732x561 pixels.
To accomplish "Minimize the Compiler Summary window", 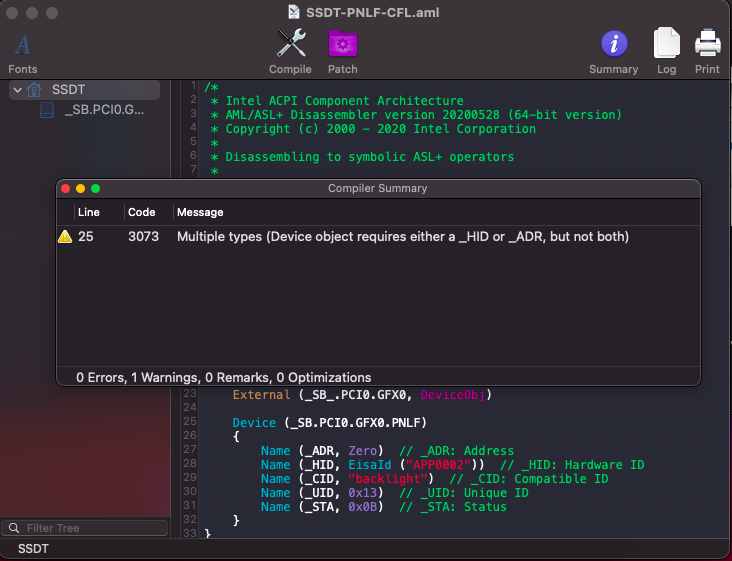I will [x=80, y=188].
